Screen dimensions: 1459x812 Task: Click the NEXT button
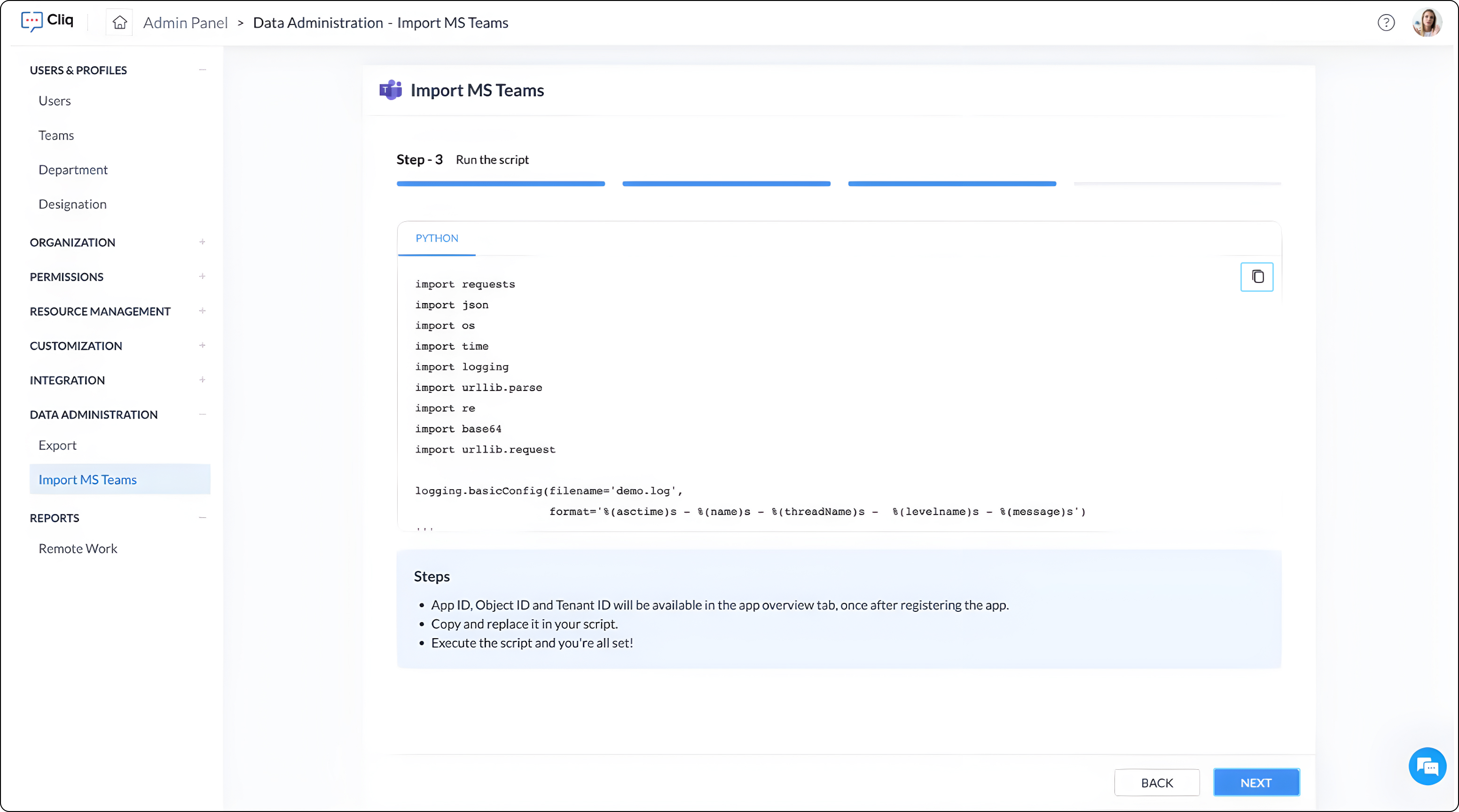tap(1256, 783)
